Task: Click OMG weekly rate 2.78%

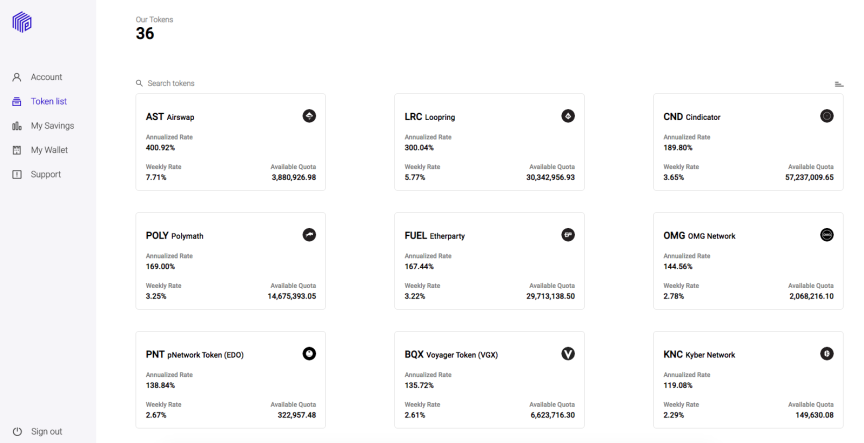Action: tap(674, 296)
